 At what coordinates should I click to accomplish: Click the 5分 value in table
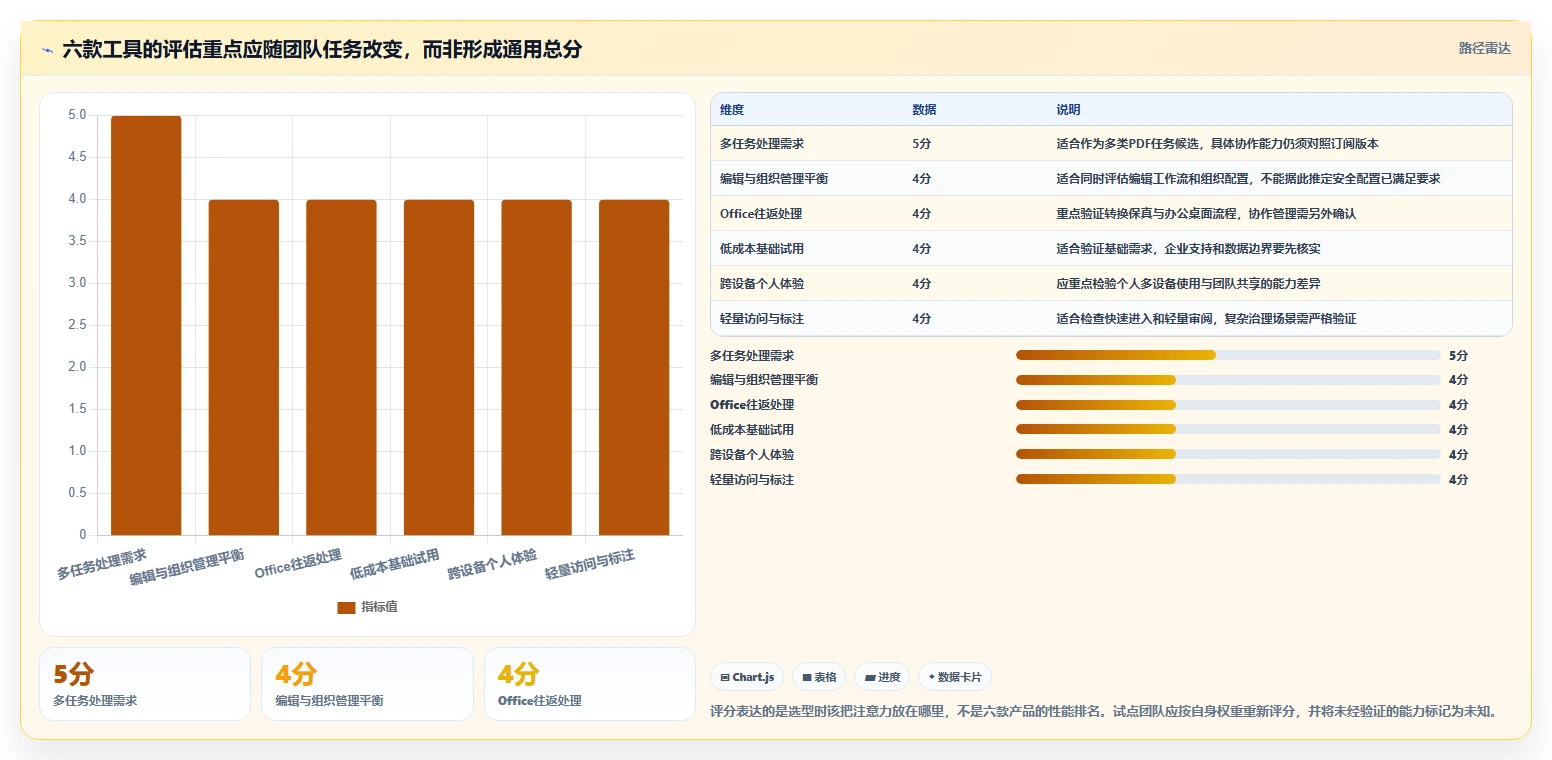(x=921, y=144)
